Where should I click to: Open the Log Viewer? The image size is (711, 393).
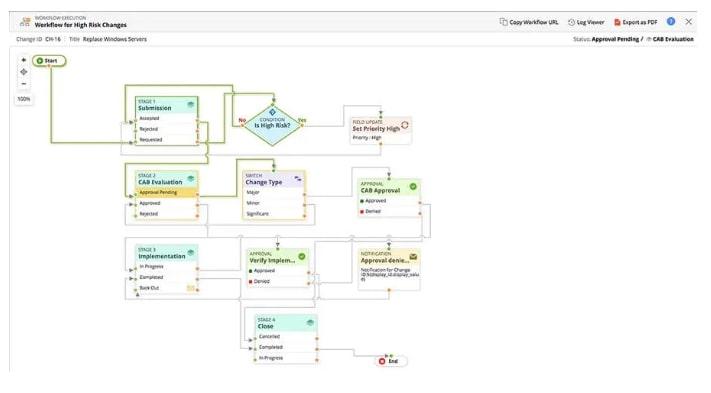click(586, 22)
